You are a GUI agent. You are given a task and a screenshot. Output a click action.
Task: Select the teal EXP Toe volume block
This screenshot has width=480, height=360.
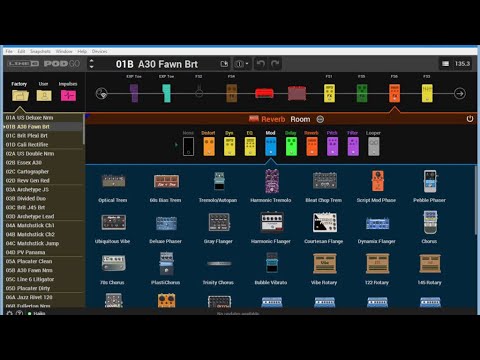tap(166, 93)
